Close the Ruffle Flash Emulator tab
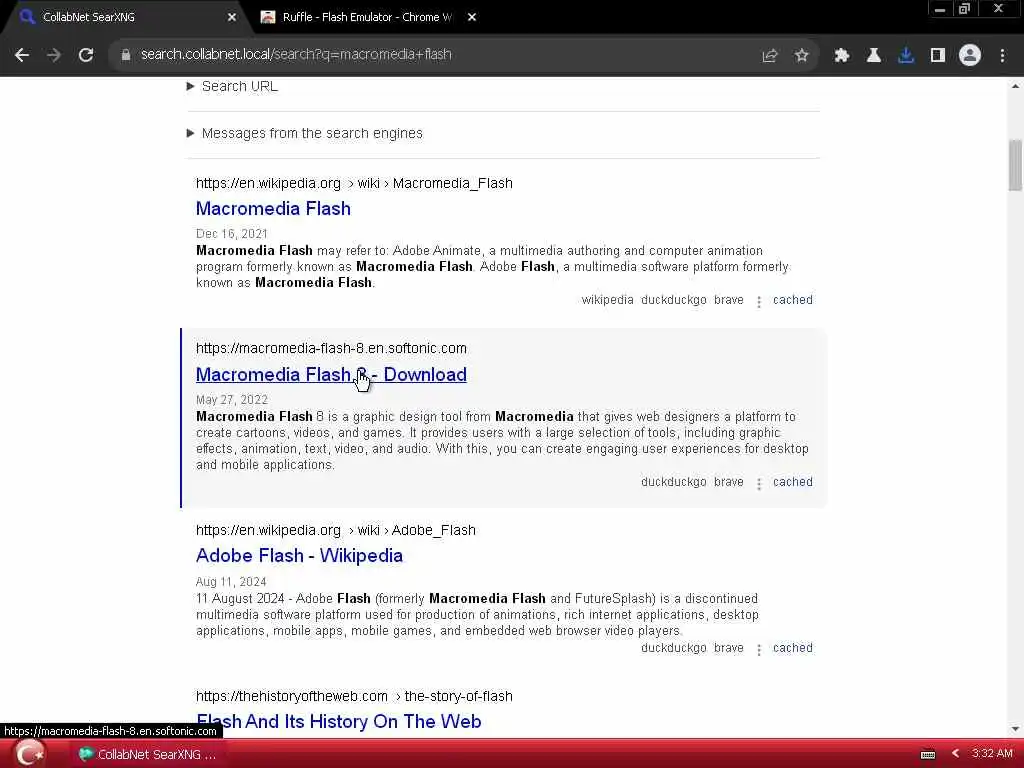 472,18
